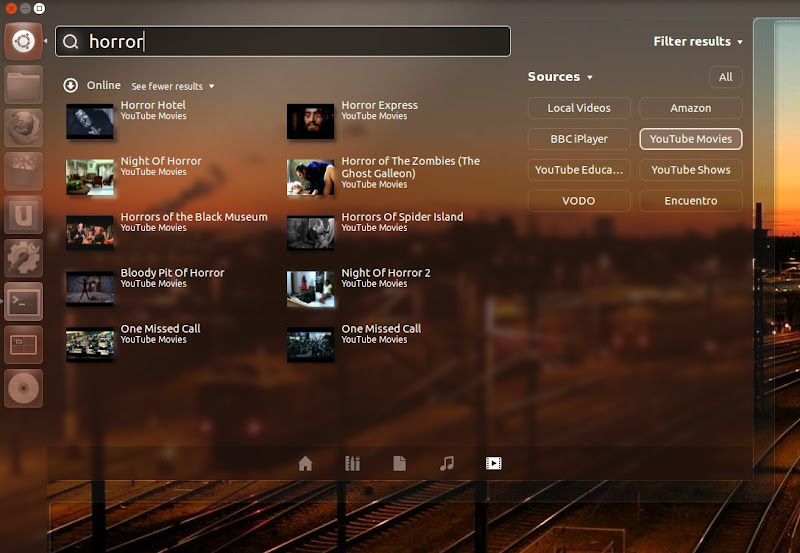
Task: Toggle Local Videos source filter
Action: pyautogui.click(x=579, y=108)
